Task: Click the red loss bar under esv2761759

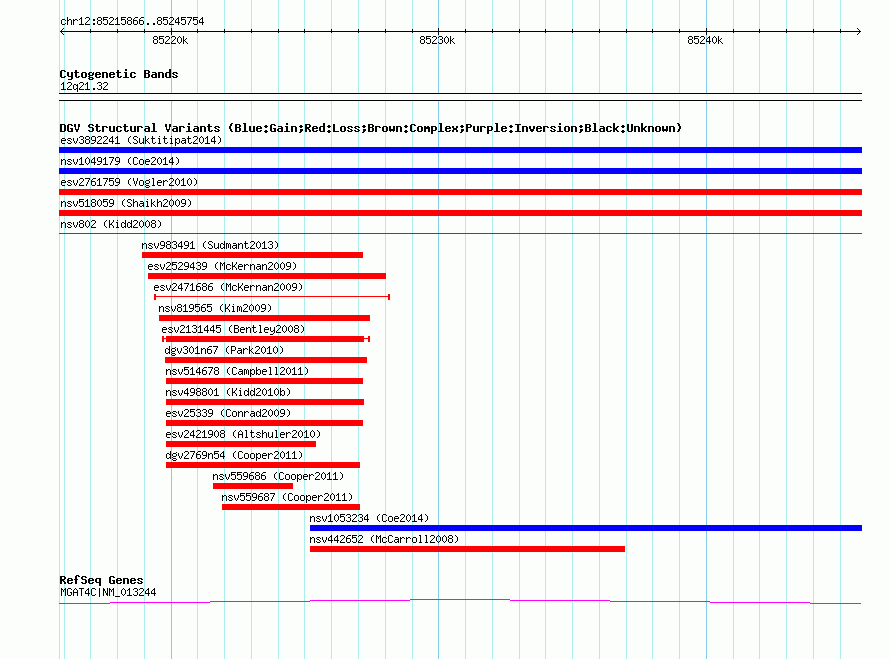Action: (x=460, y=192)
